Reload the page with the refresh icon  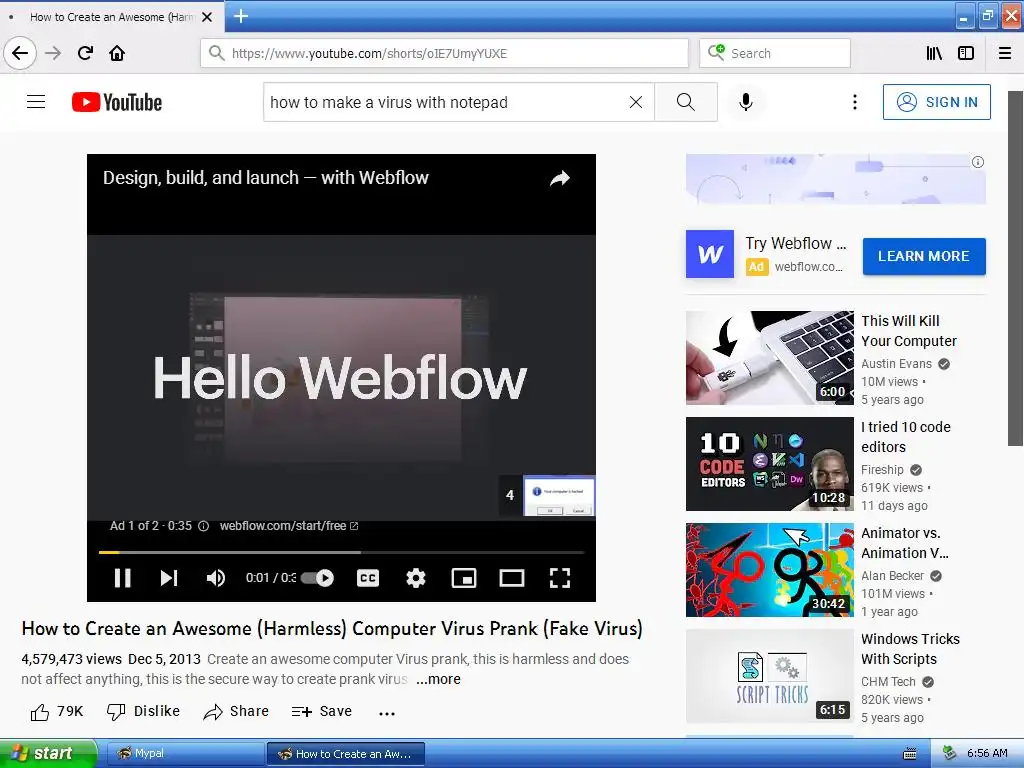[86, 53]
